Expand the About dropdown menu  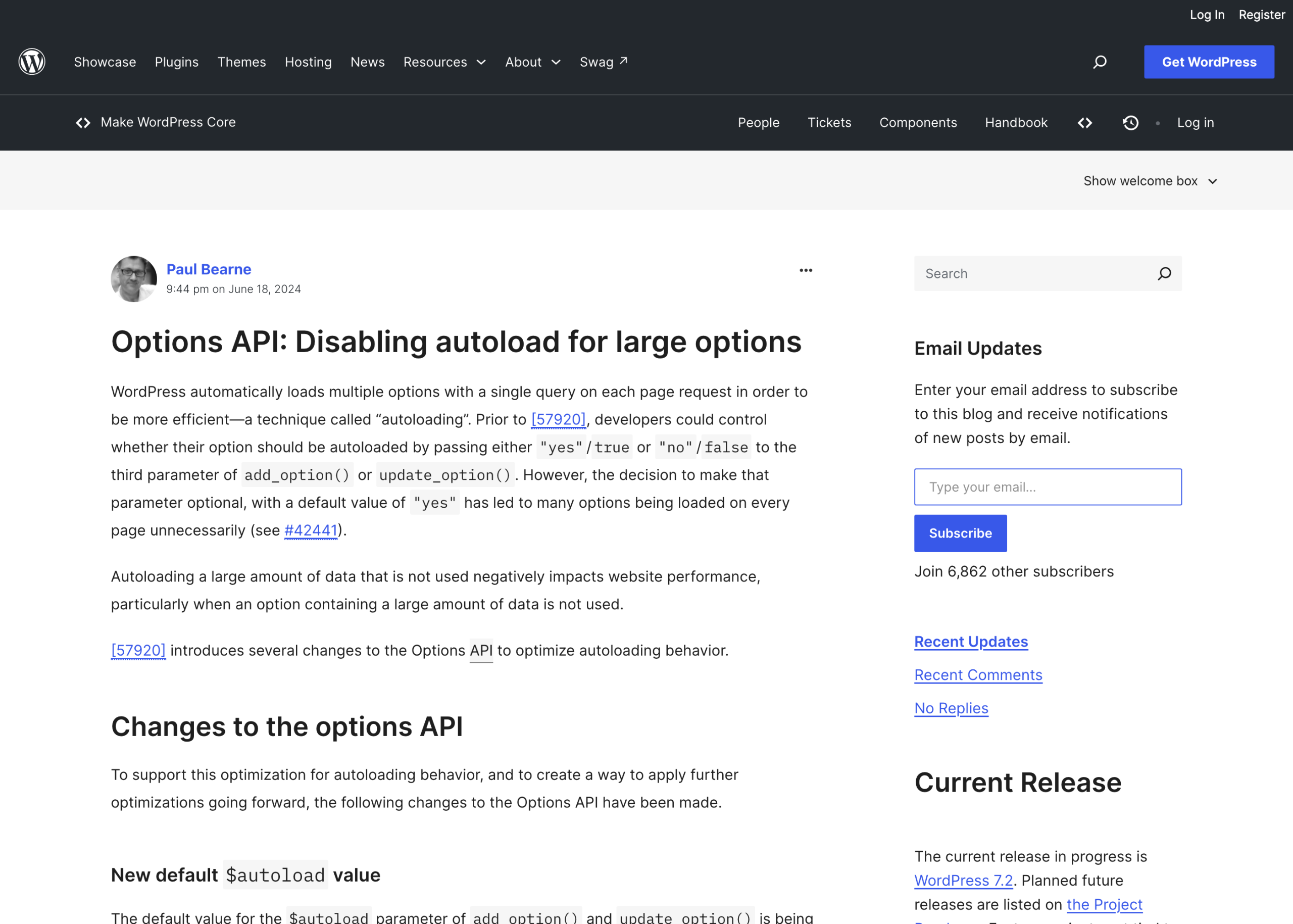pyautogui.click(x=533, y=62)
